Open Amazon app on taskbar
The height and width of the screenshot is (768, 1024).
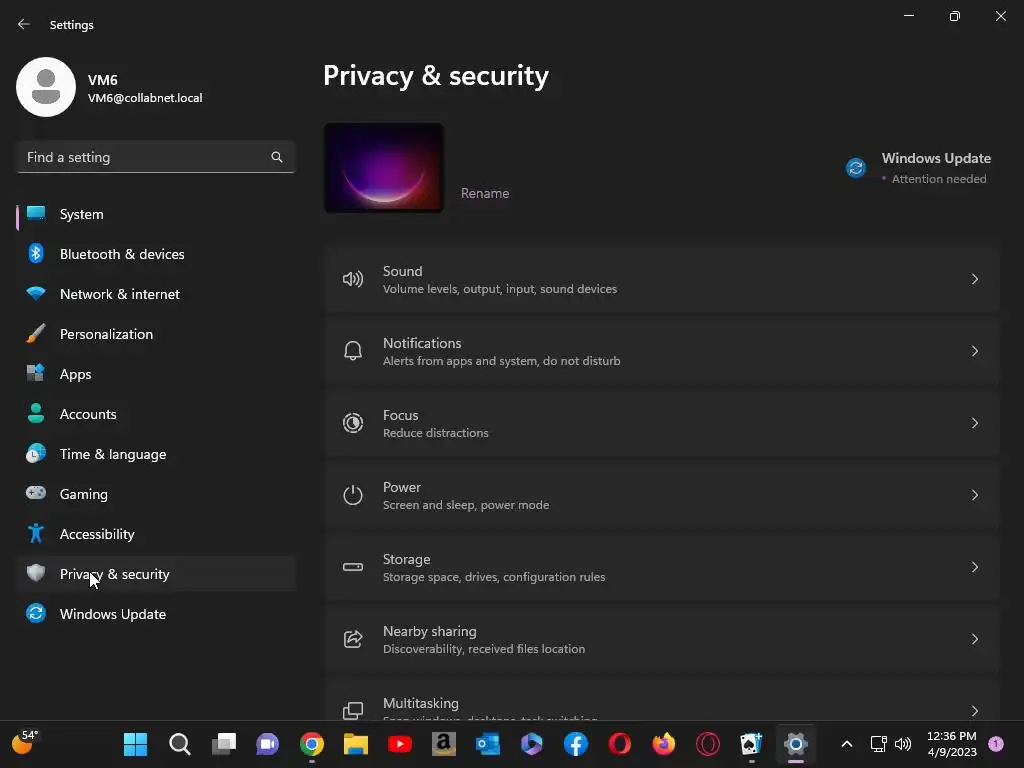pyautogui.click(x=443, y=744)
